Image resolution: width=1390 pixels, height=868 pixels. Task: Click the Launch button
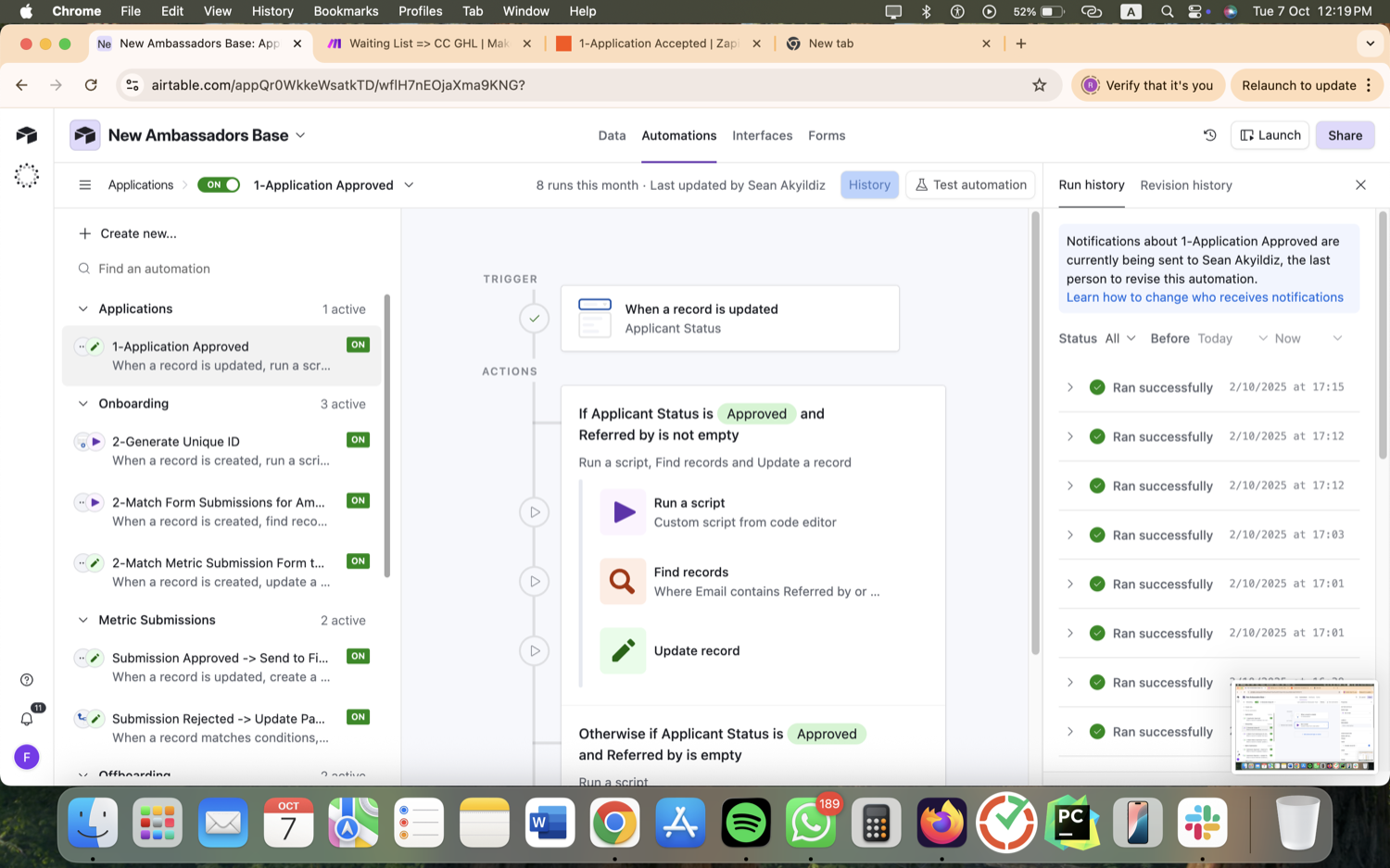pyautogui.click(x=1270, y=135)
